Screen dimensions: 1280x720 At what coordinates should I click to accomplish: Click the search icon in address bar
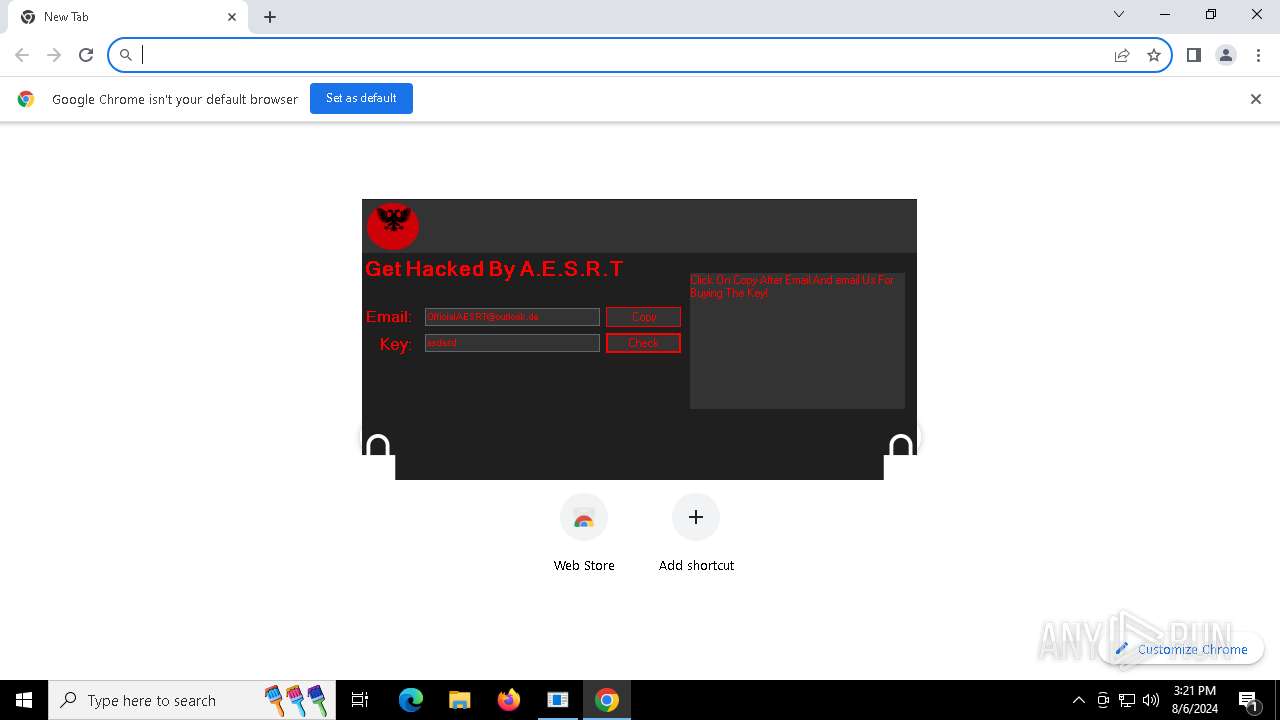click(126, 55)
